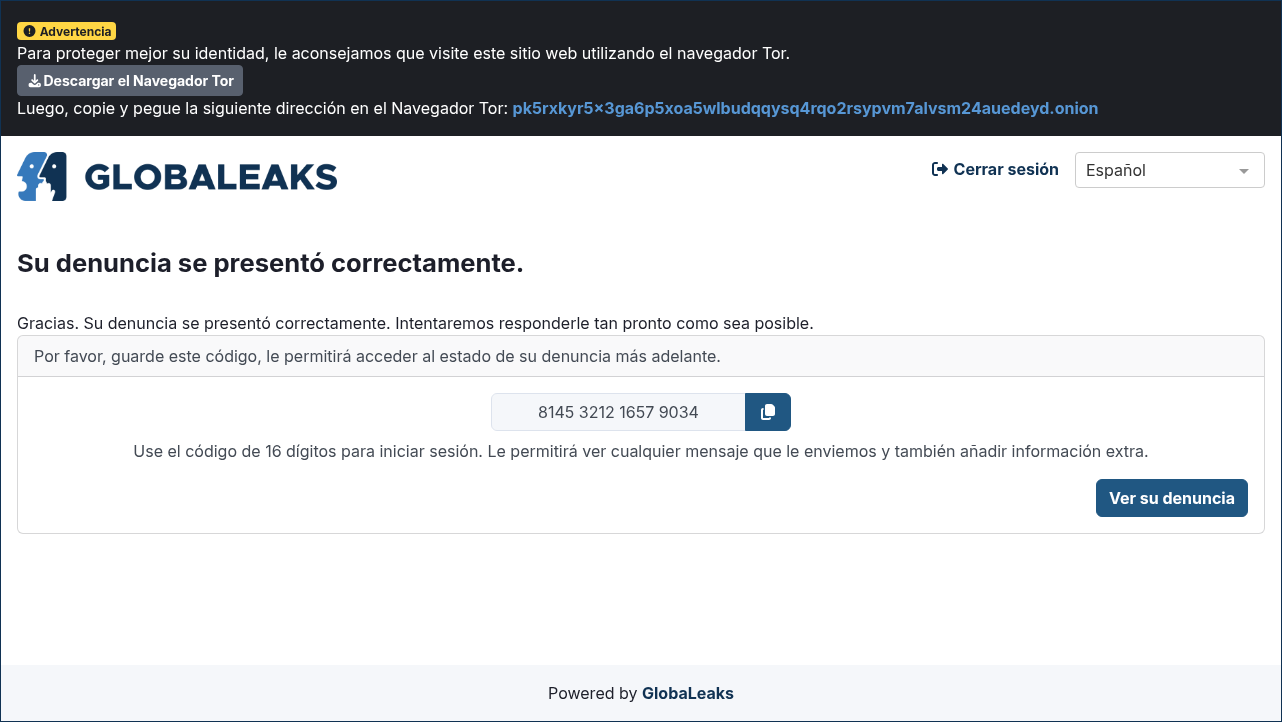
Task: Open your report with Ver su denuncia
Action: [1172, 498]
